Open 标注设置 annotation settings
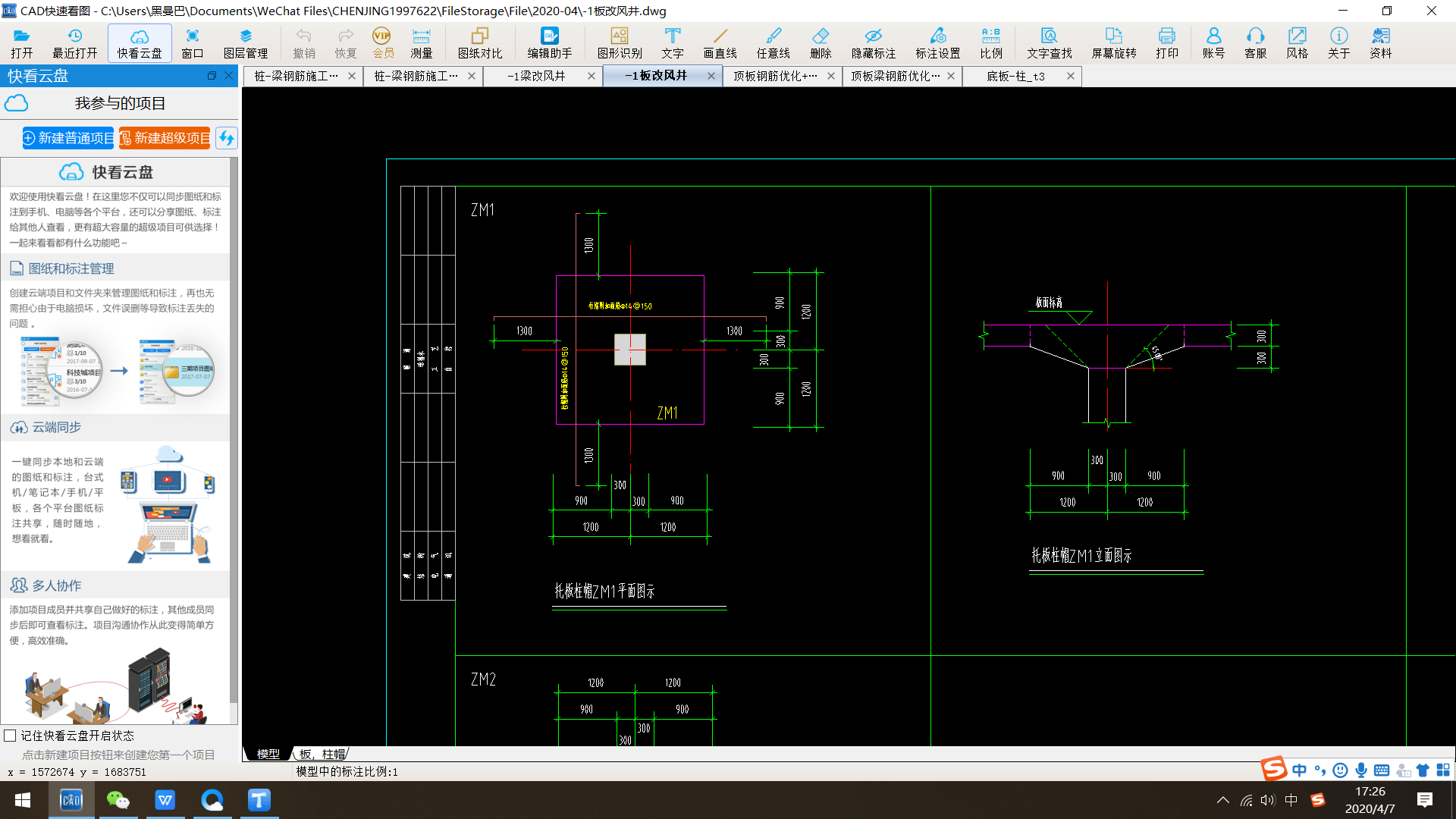Viewport: 1456px width, 819px height. [x=938, y=43]
